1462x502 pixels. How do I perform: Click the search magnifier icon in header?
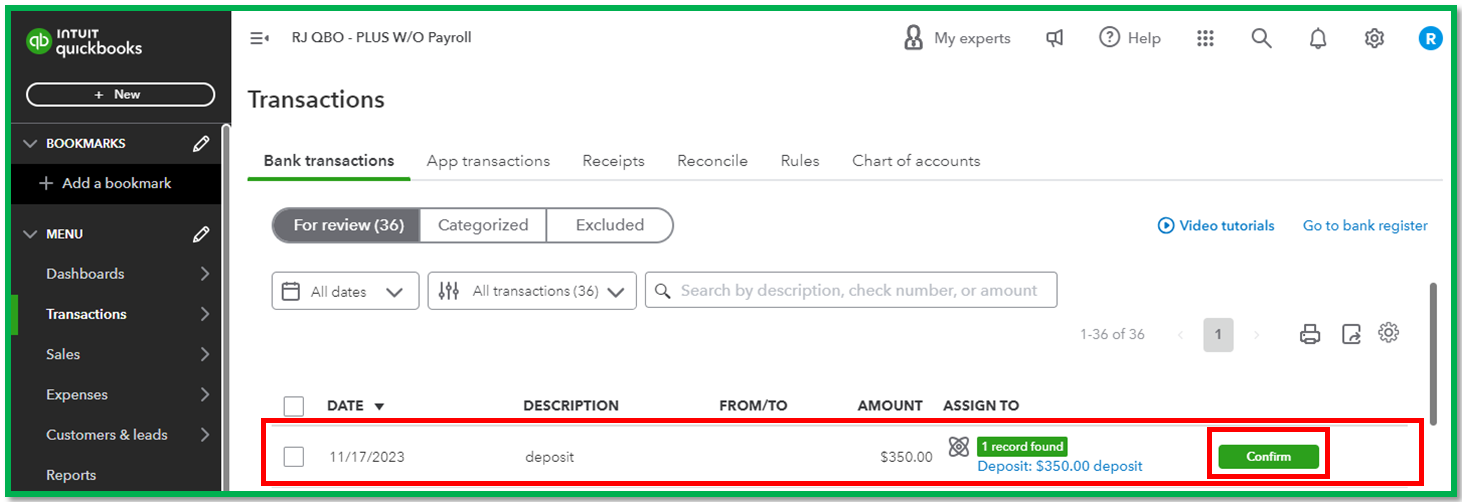coord(1261,38)
